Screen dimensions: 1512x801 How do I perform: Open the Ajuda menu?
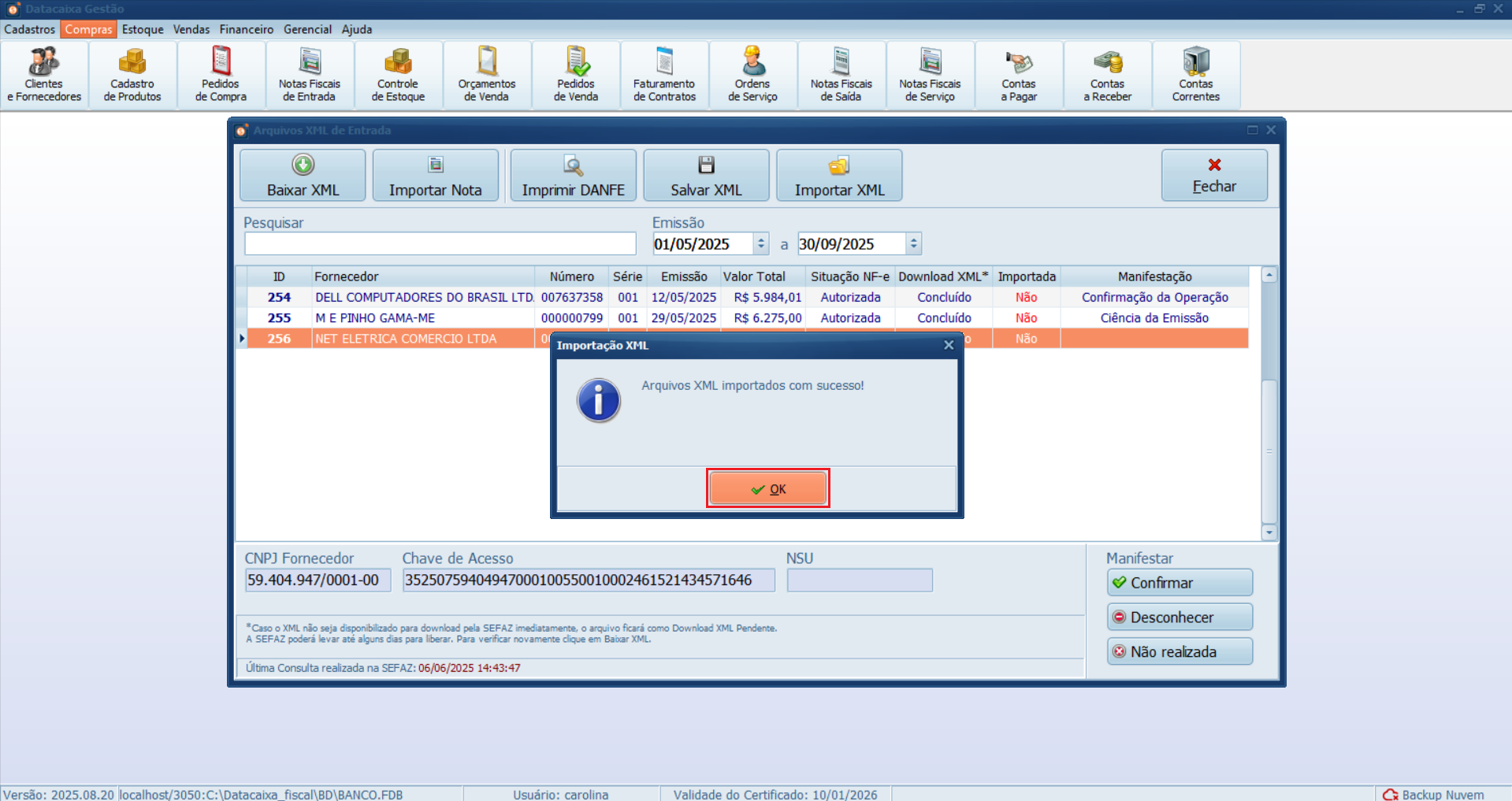357,29
